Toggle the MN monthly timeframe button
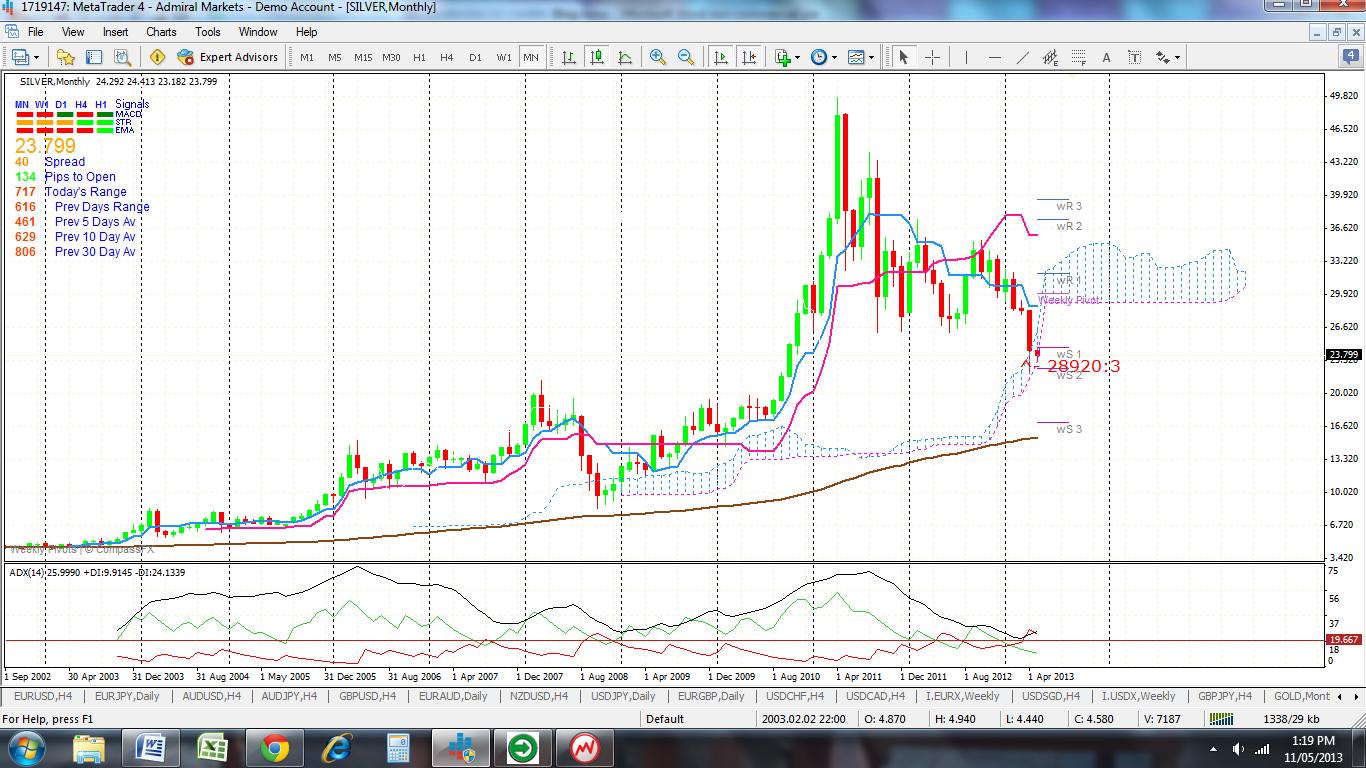This screenshot has width=1366, height=768. pos(531,57)
